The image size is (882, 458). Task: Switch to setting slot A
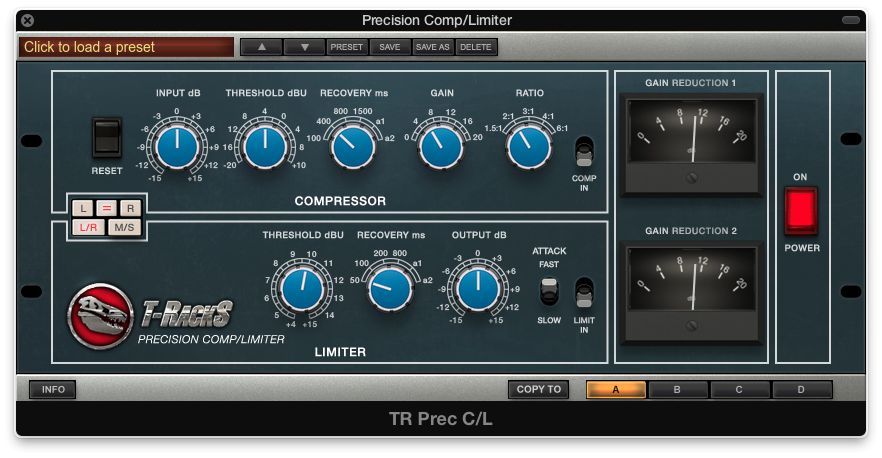click(616, 389)
